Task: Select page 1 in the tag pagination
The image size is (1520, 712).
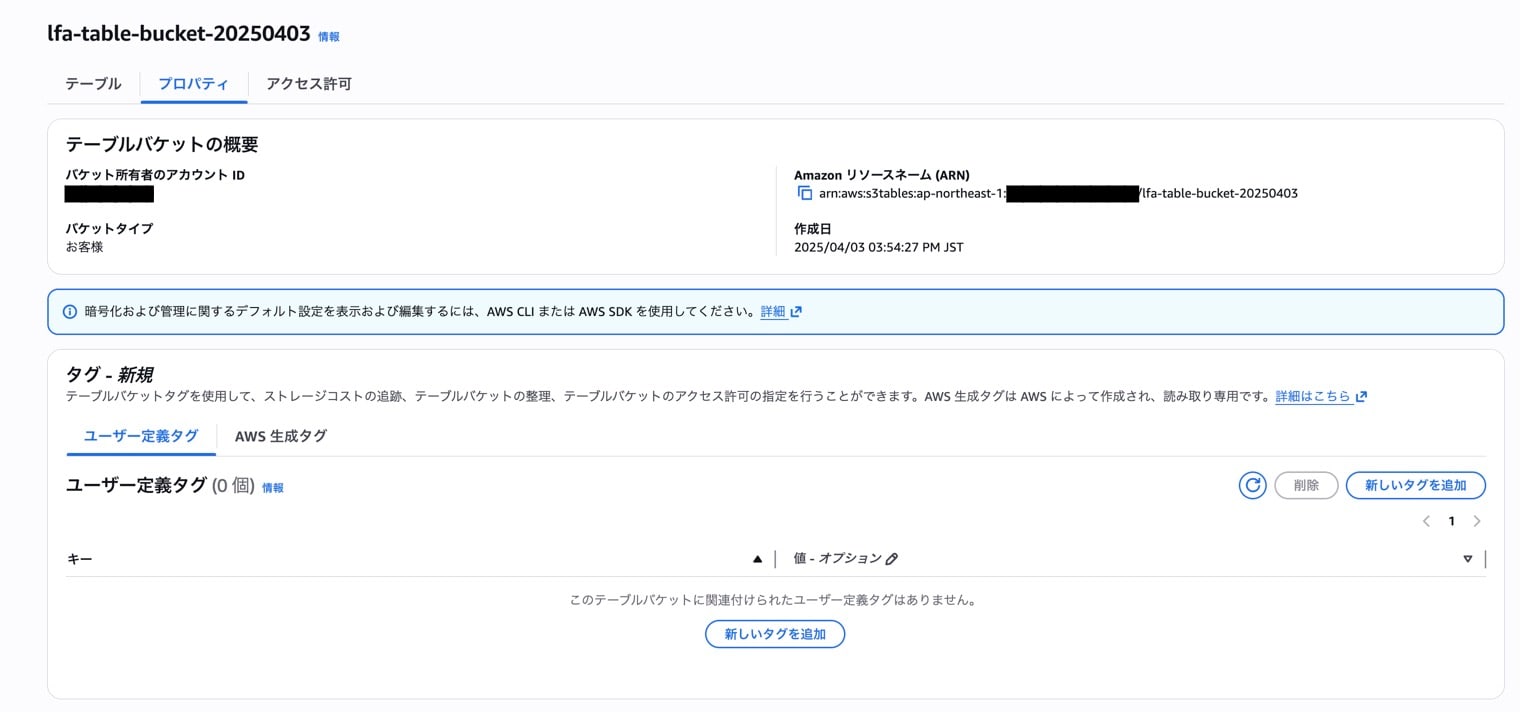Action: (1452, 521)
